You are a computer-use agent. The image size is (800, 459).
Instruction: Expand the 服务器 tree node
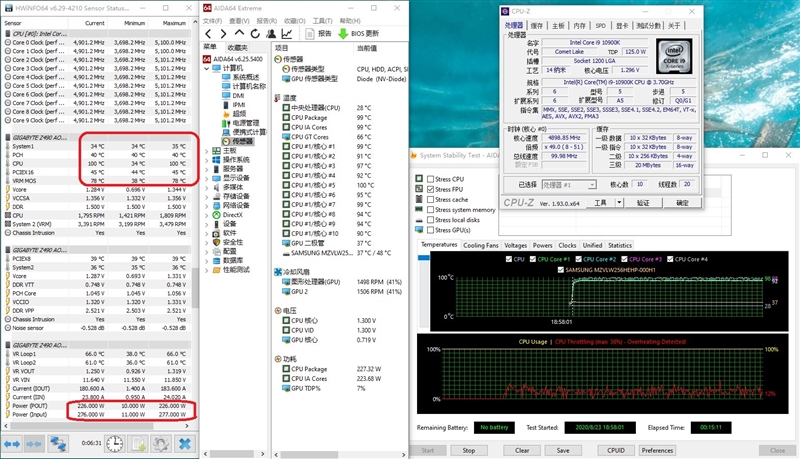pos(207,169)
